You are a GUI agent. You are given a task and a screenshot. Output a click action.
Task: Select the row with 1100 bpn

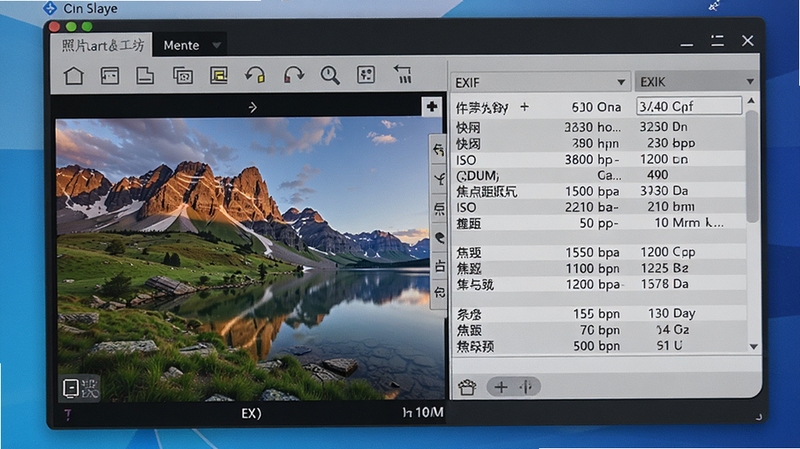point(599,268)
